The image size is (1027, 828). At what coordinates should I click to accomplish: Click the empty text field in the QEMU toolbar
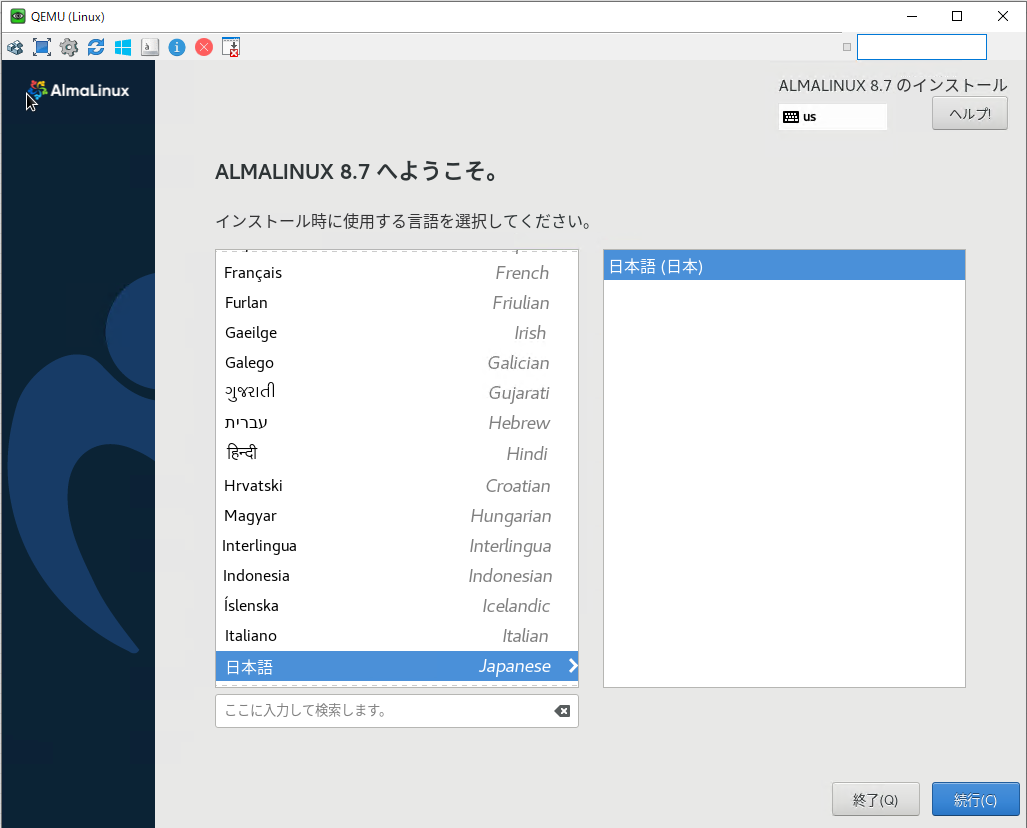coord(922,47)
